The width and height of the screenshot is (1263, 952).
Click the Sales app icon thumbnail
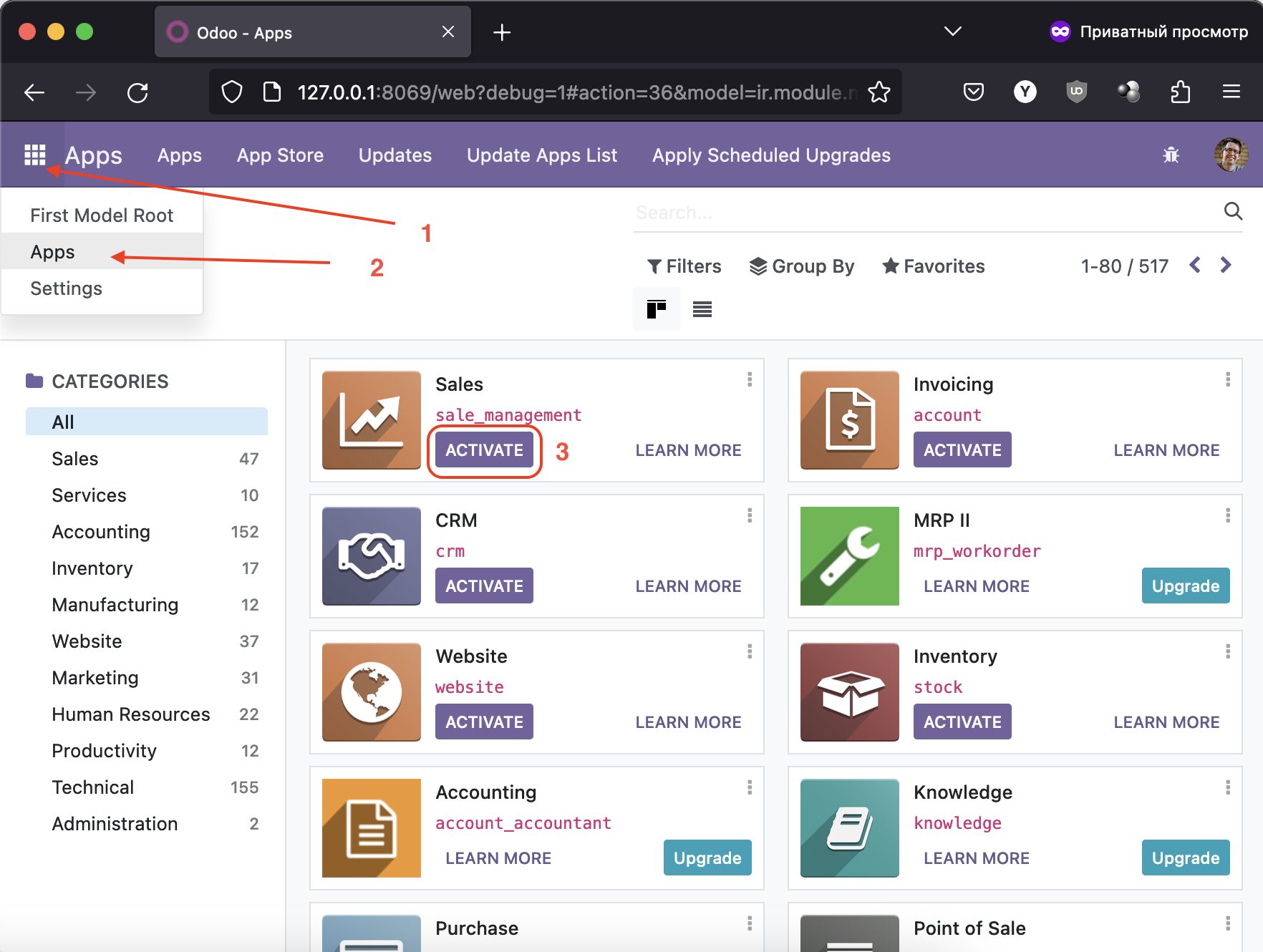372,420
